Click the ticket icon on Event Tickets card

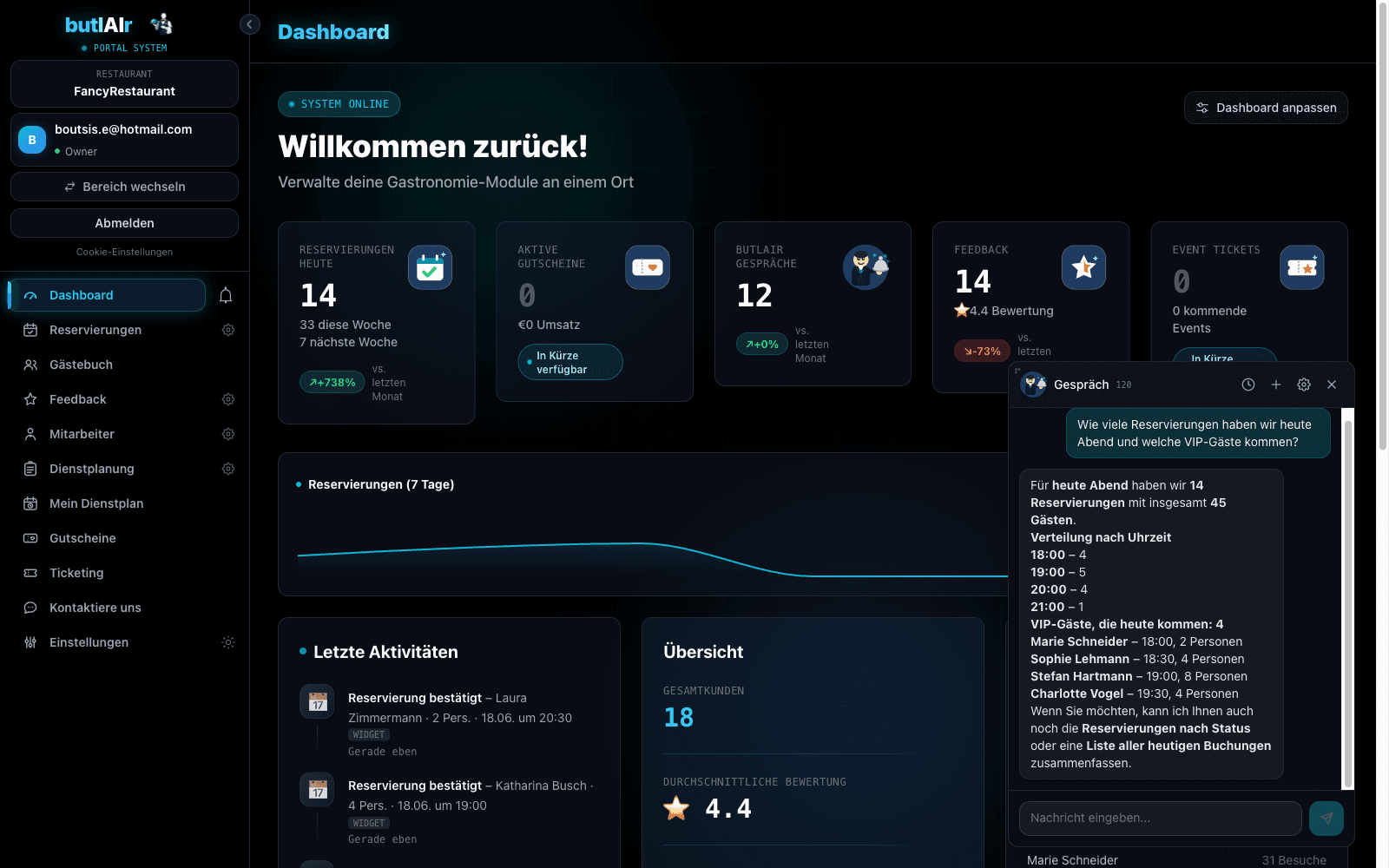(1302, 267)
